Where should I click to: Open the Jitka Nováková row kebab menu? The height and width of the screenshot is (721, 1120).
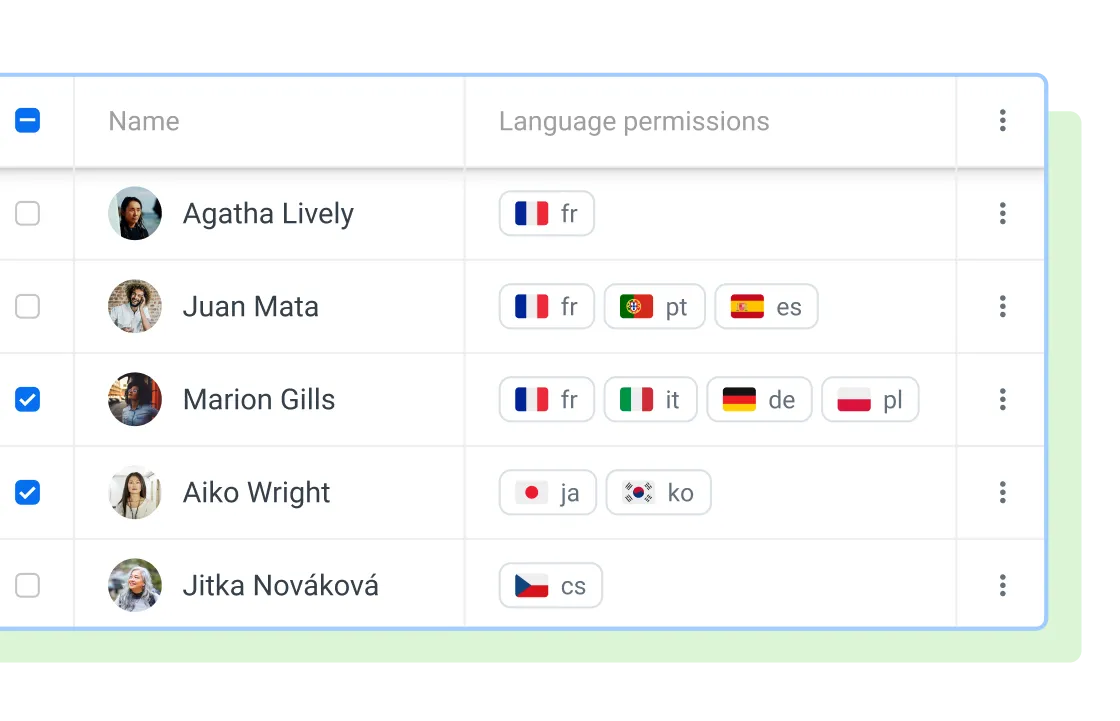[x=1002, y=586]
